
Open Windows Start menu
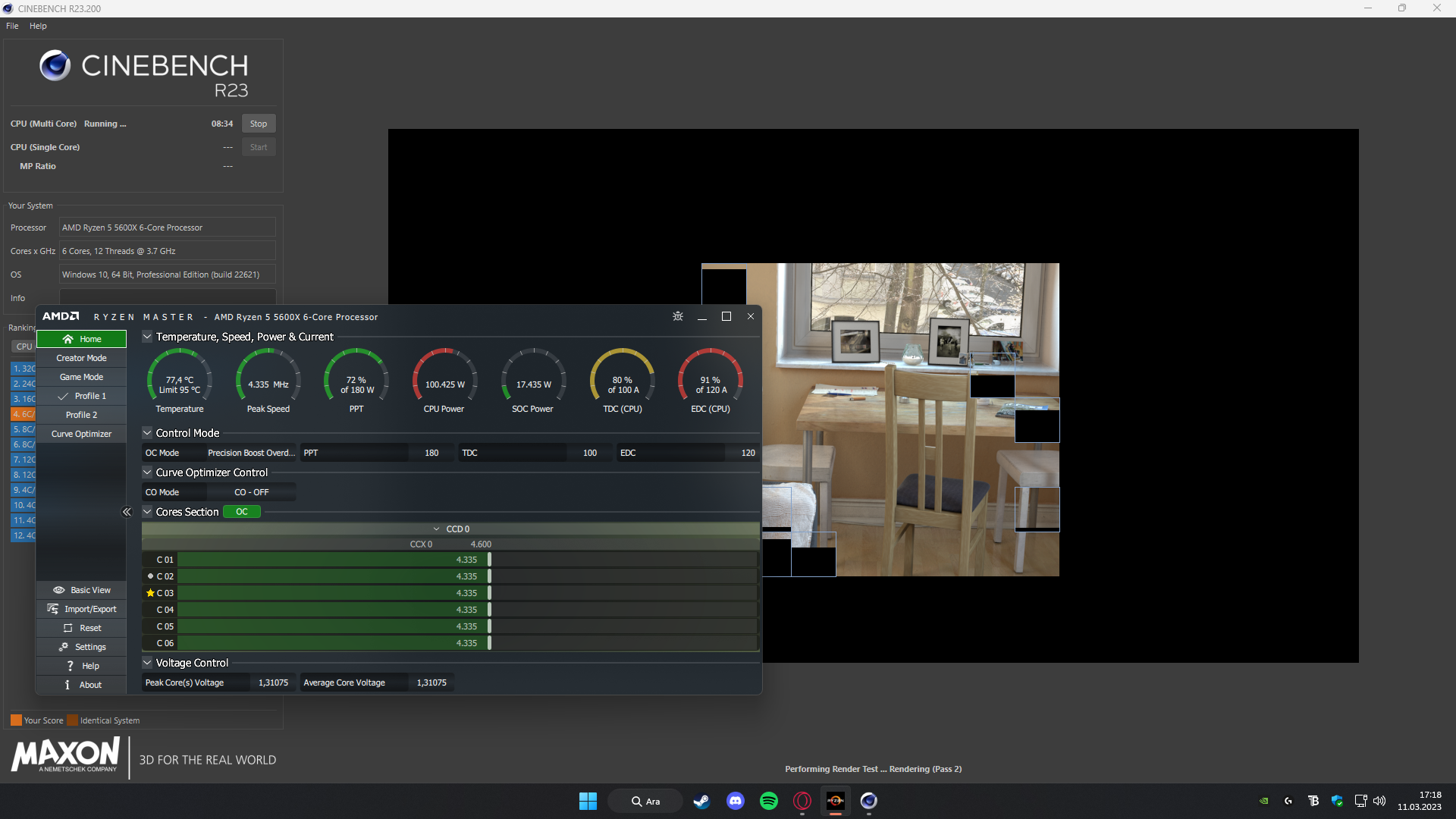tap(588, 801)
